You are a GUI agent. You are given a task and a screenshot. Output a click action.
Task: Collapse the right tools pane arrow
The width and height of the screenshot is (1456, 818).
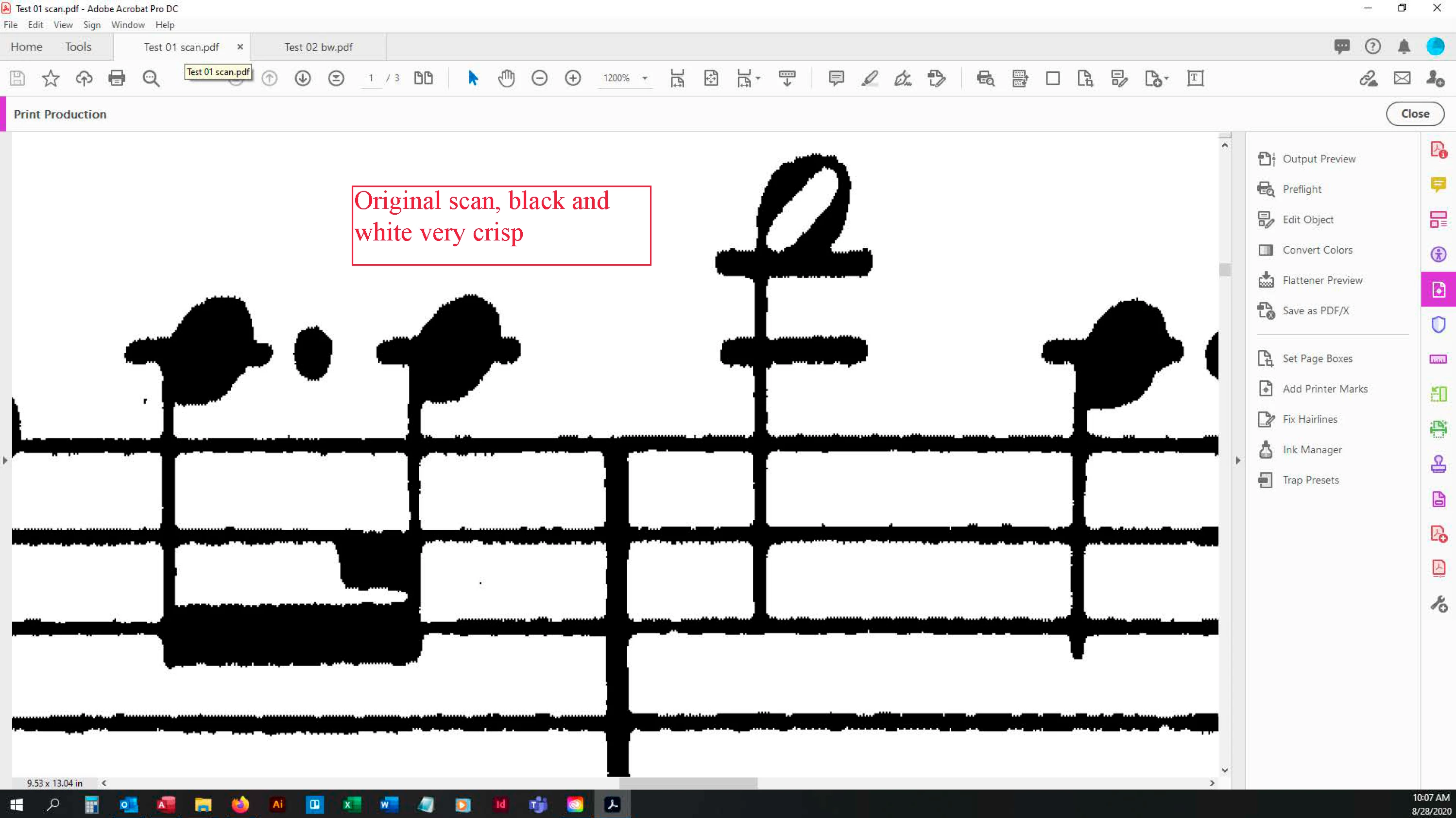pos(1237,460)
